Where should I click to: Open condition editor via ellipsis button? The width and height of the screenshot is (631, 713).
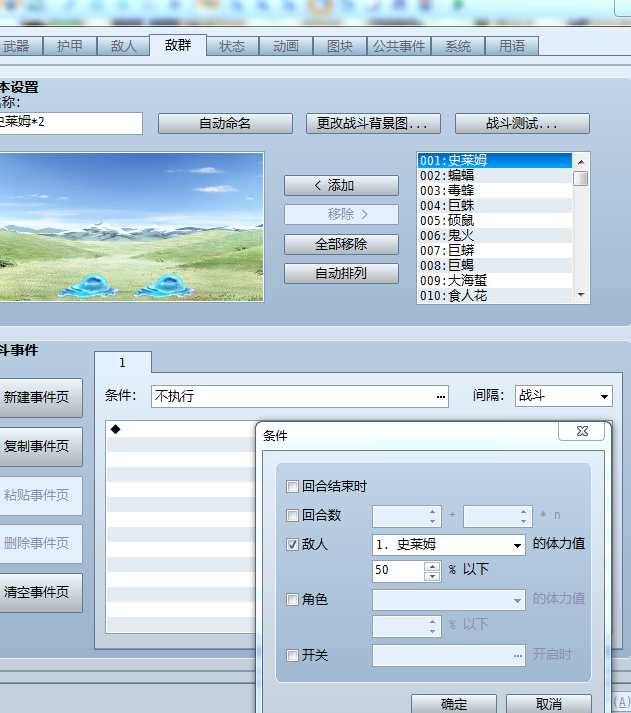point(440,397)
